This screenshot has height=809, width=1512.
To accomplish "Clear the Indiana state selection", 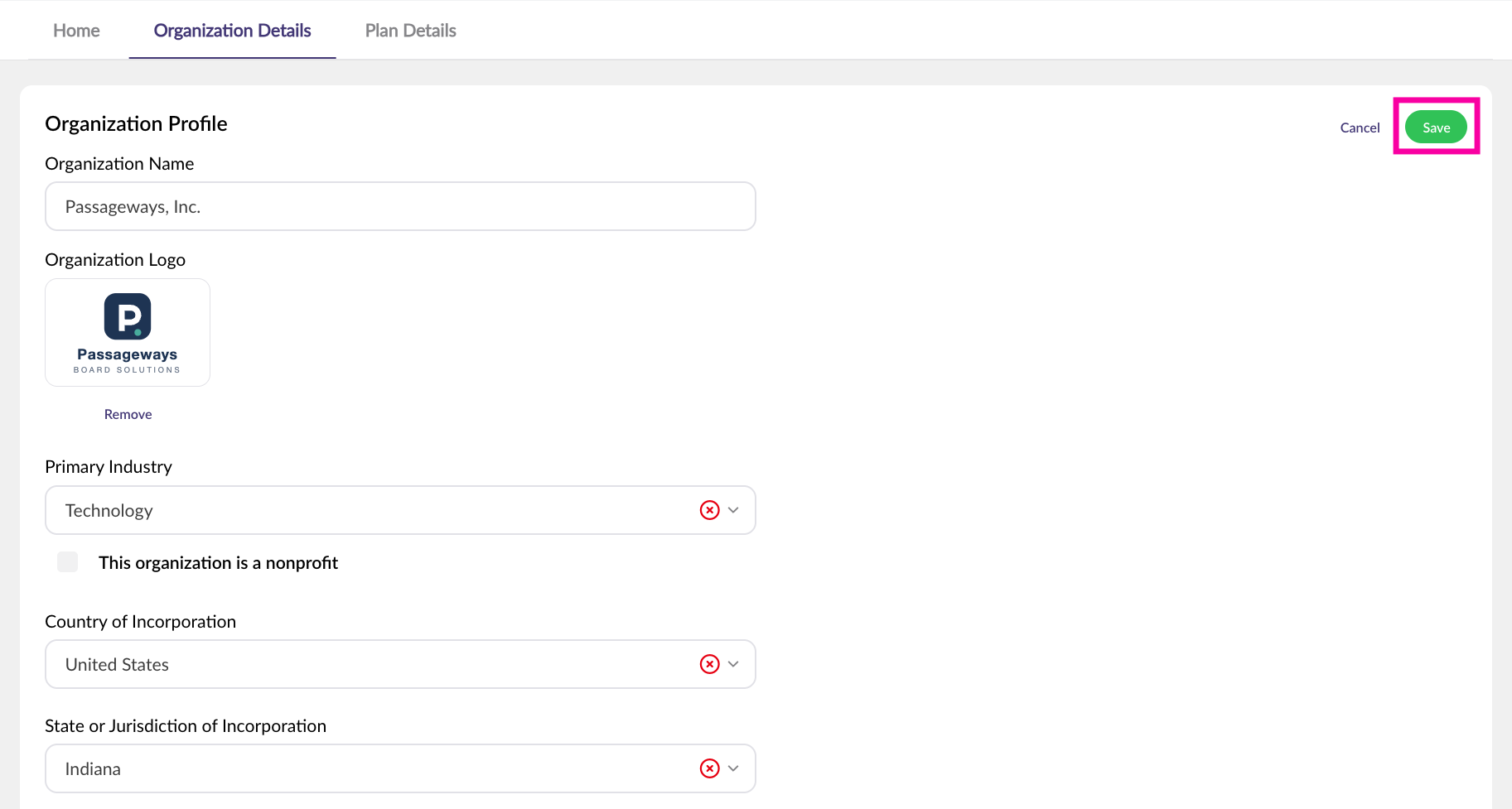I will 709,768.
